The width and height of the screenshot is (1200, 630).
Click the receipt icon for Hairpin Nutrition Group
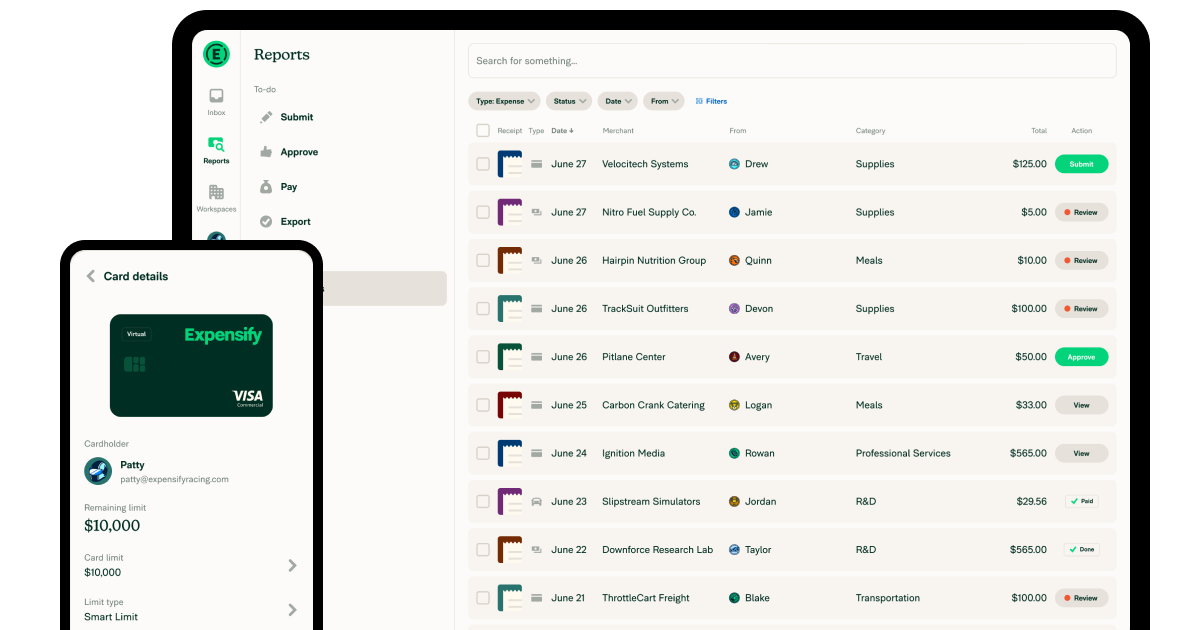tap(510, 260)
